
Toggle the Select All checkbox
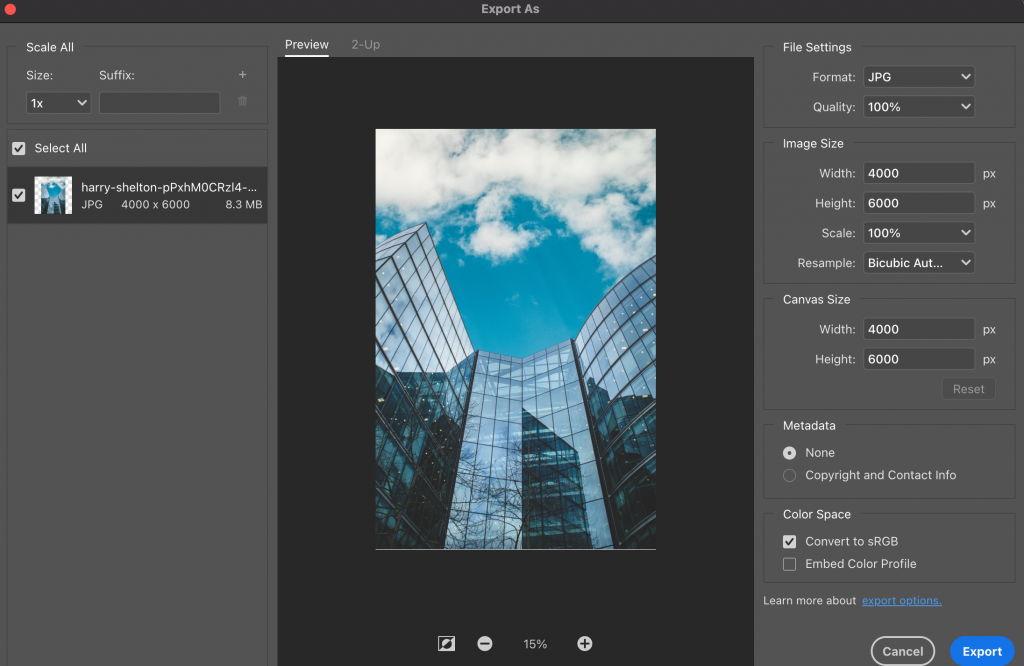[19, 148]
